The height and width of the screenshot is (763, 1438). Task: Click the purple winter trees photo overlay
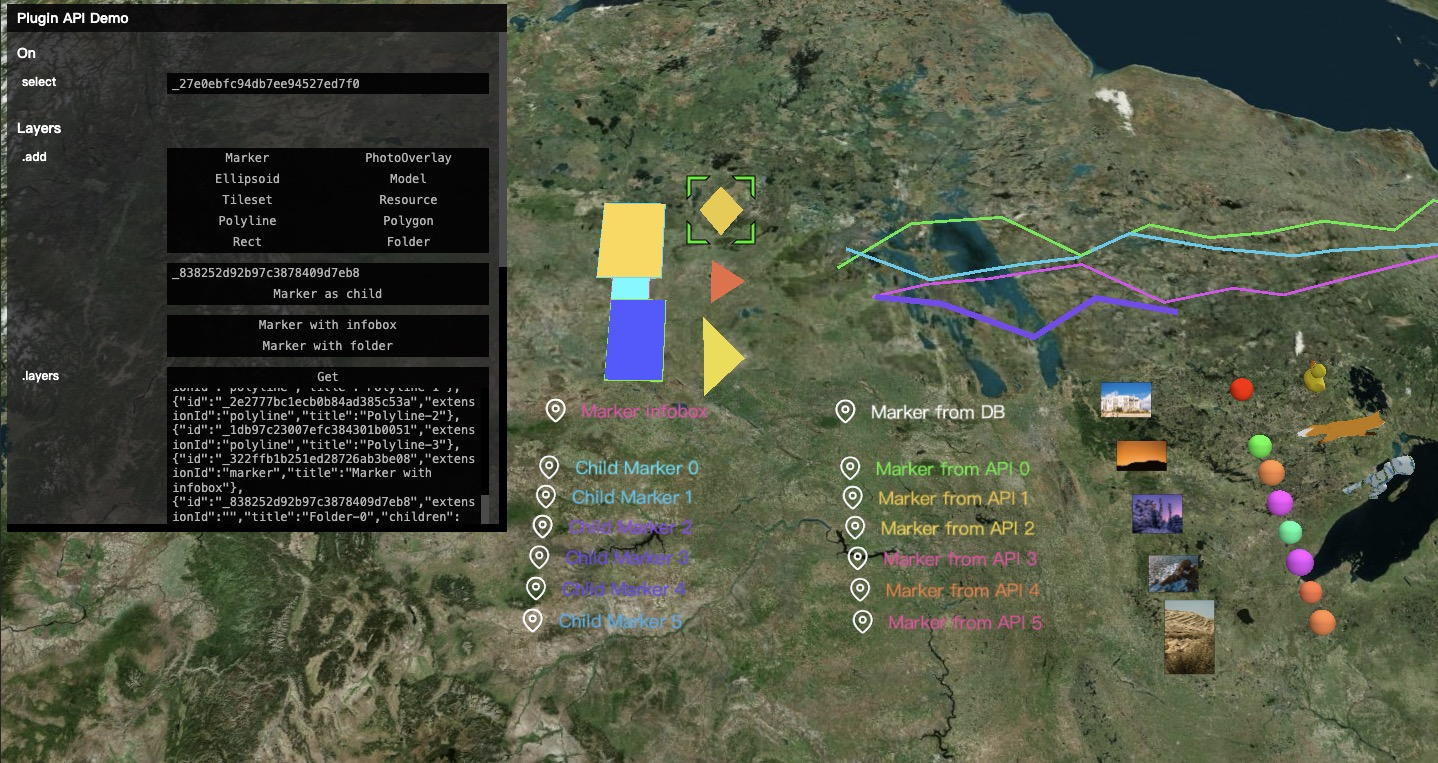pos(1157,513)
